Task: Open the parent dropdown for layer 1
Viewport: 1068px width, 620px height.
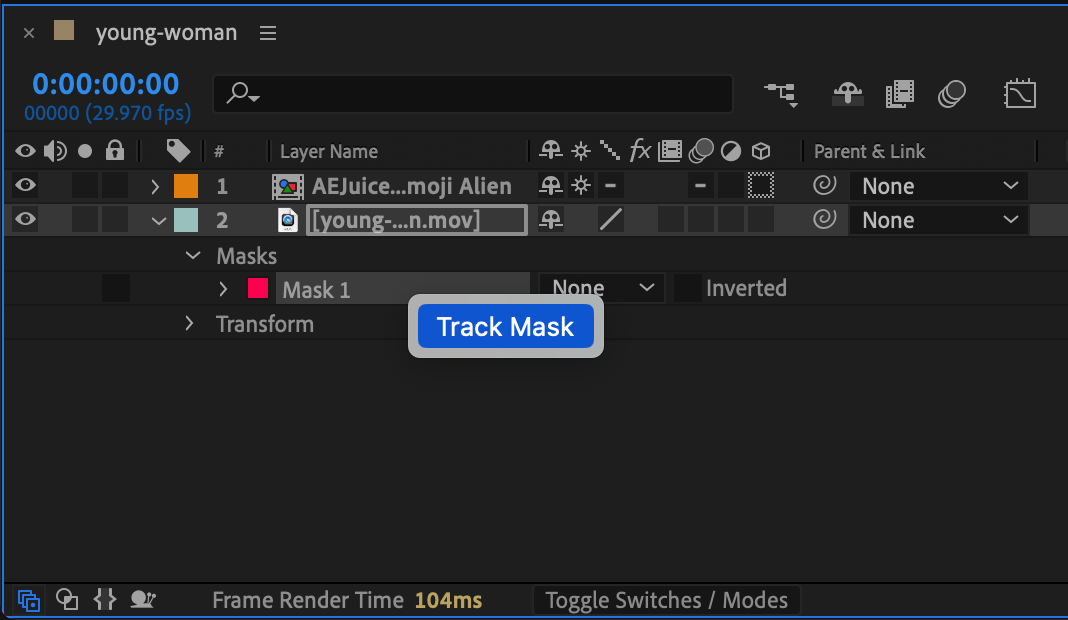Action: (938, 186)
